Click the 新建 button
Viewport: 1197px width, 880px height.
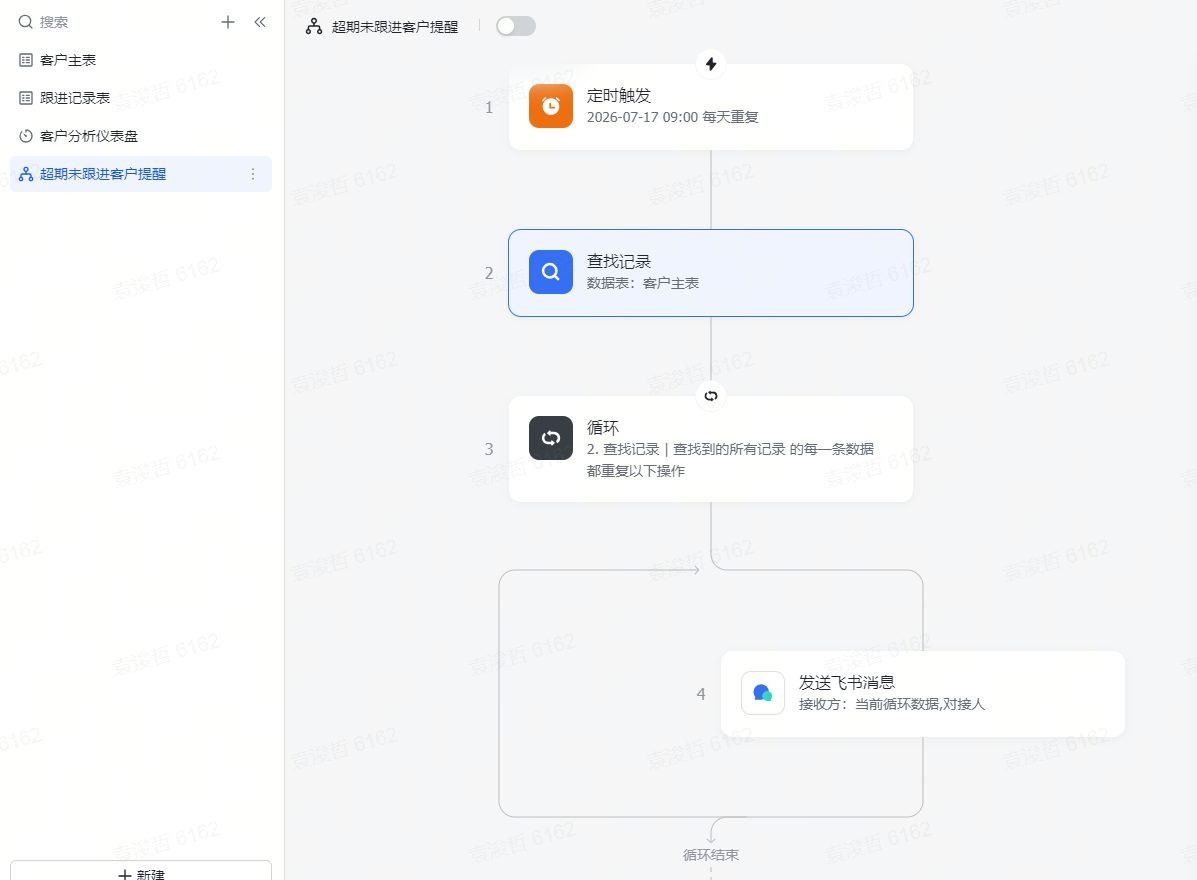tap(140, 872)
